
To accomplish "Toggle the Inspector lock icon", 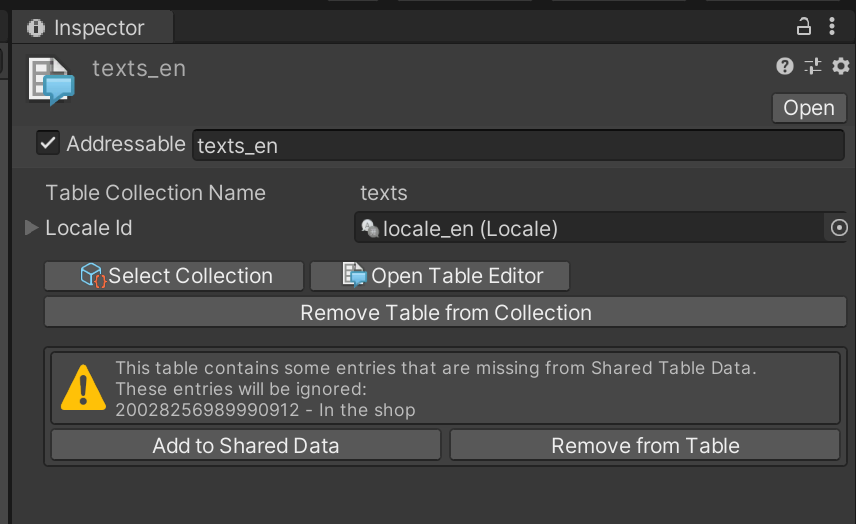I will (803, 27).
